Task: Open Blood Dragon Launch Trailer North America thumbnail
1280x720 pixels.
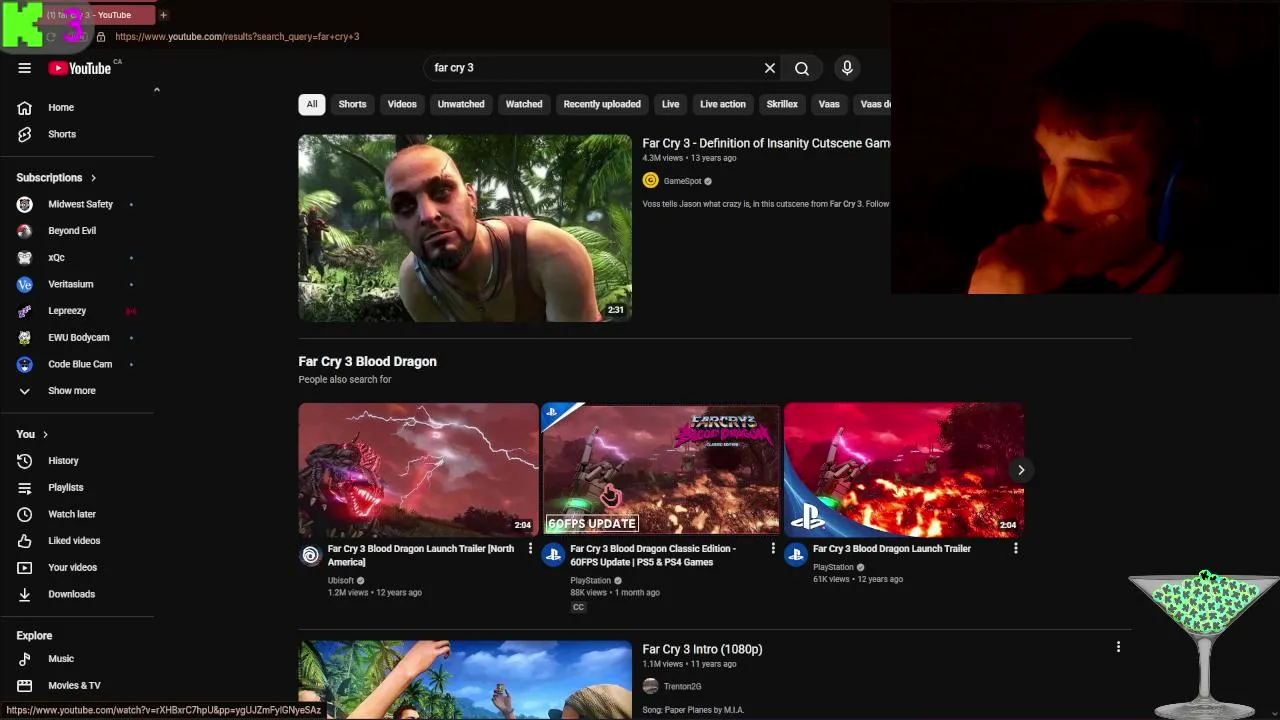Action: (418, 470)
